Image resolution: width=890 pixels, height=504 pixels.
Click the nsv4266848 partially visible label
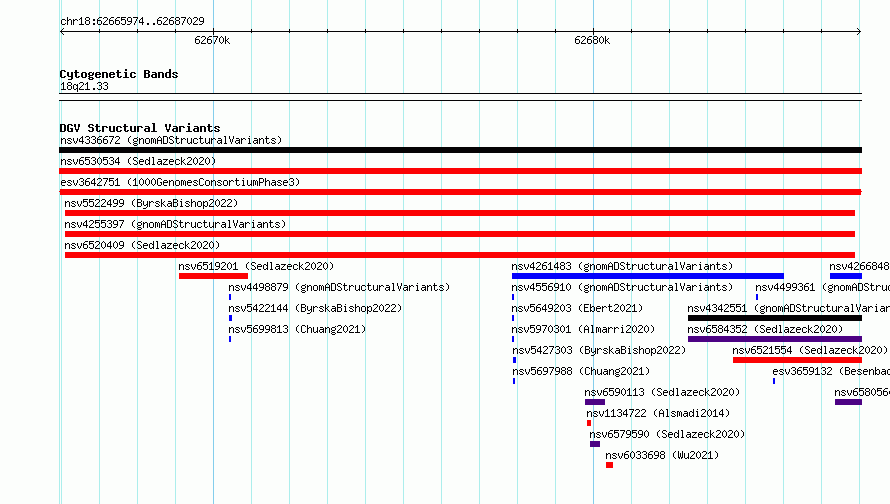859,266
